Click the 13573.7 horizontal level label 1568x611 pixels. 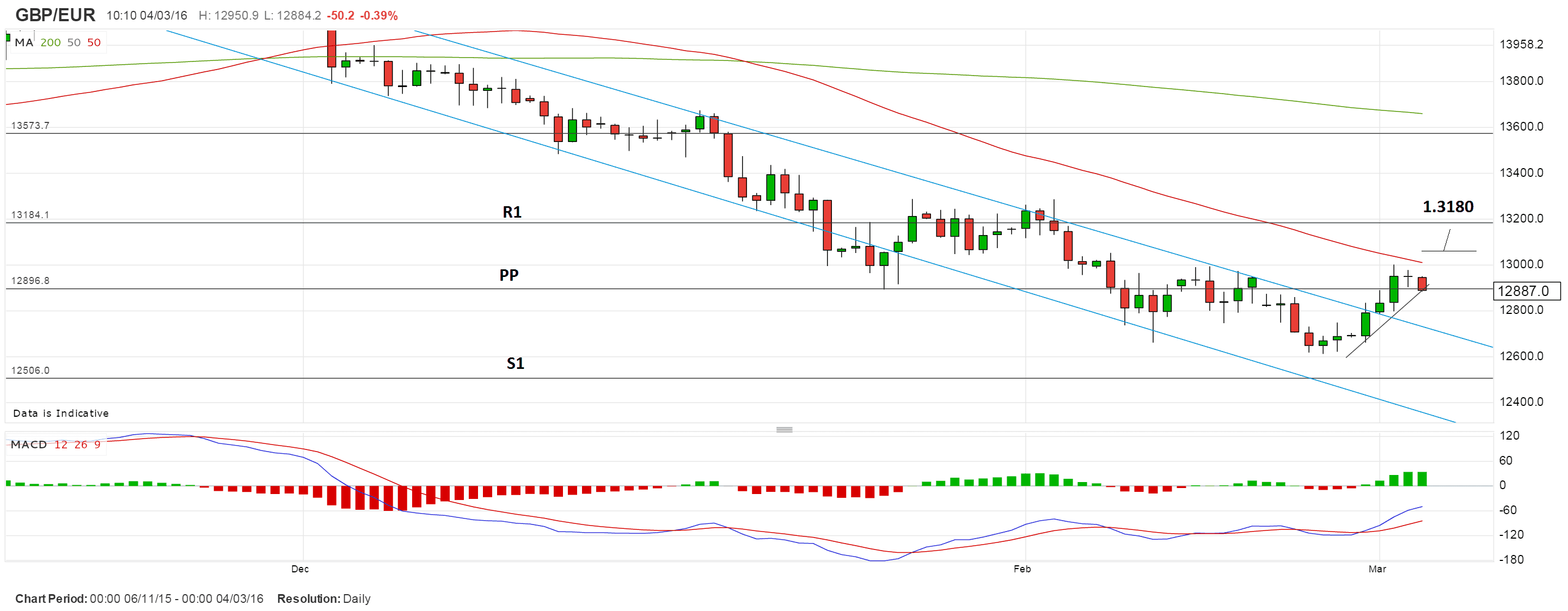click(30, 126)
